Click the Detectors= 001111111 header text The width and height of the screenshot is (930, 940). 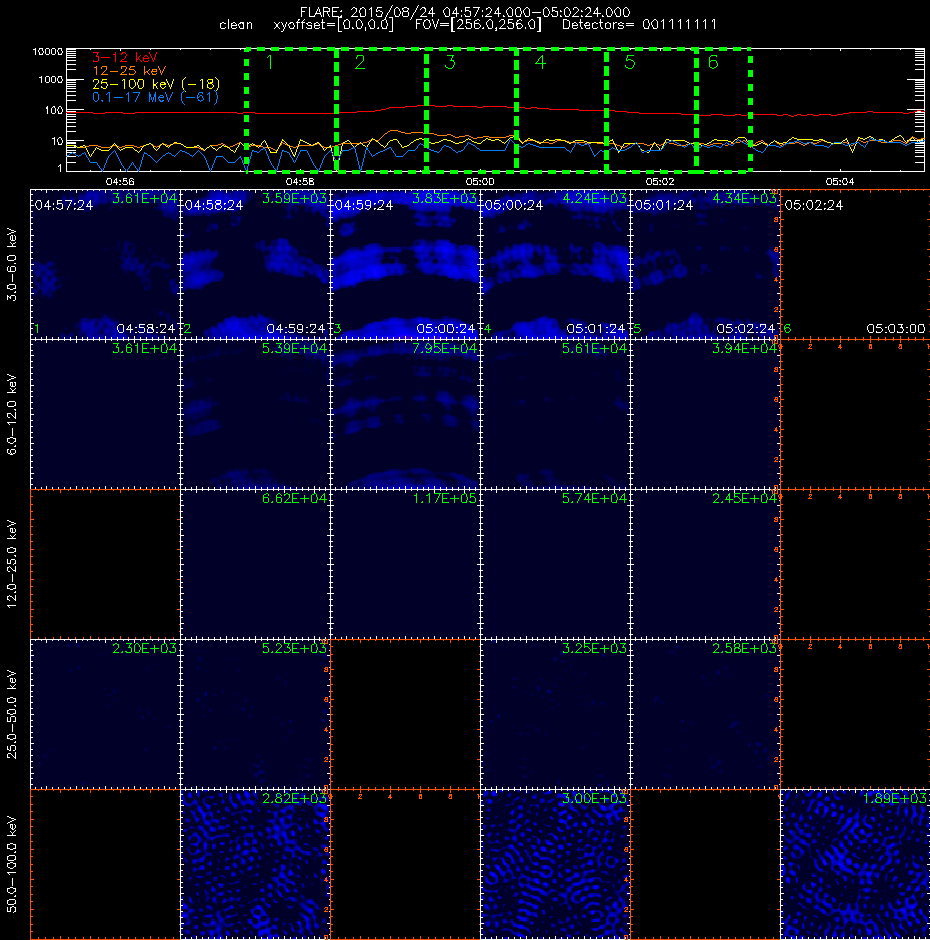pyautogui.click(x=639, y=25)
